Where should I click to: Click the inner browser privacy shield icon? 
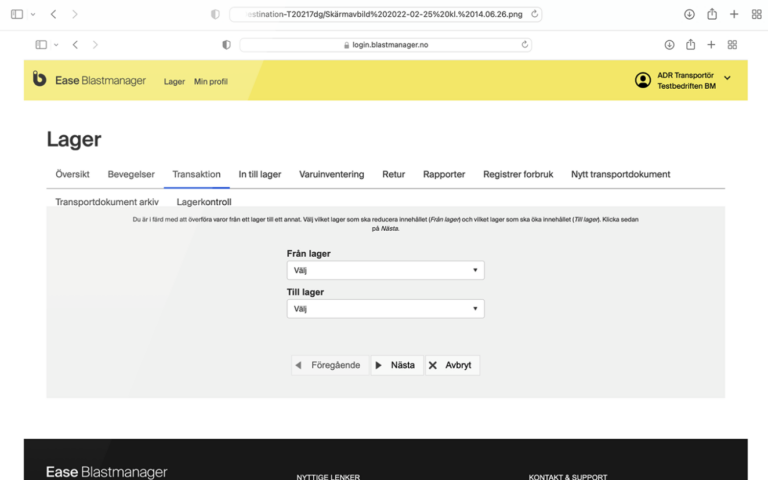[x=226, y=45]
